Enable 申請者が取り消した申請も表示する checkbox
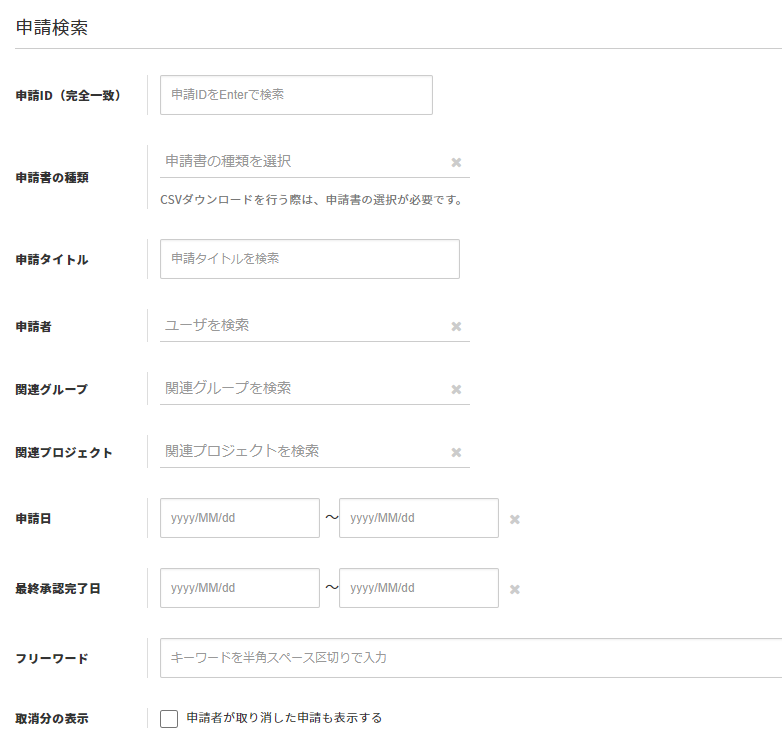 169,718
